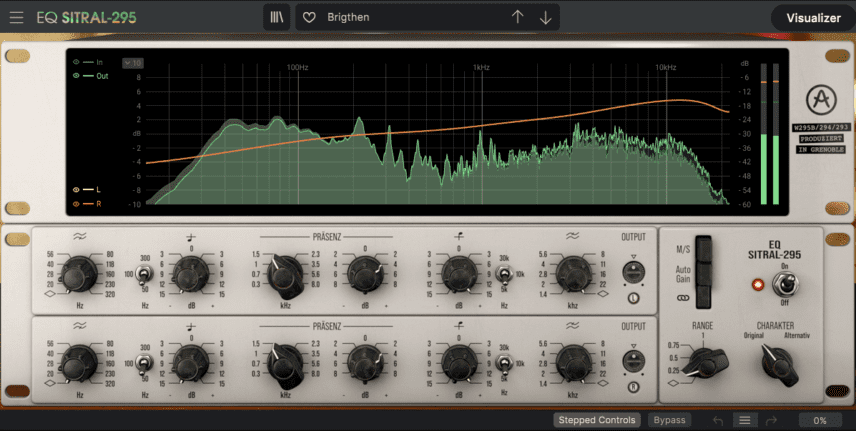Screen dimensions: 856x431
Task: Enable the Auto Gain rocker switch
Action: (x=704, y=274)
